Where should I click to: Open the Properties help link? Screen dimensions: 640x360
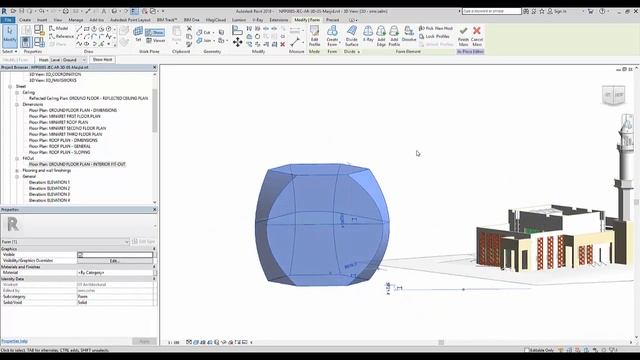click(14, 341)
